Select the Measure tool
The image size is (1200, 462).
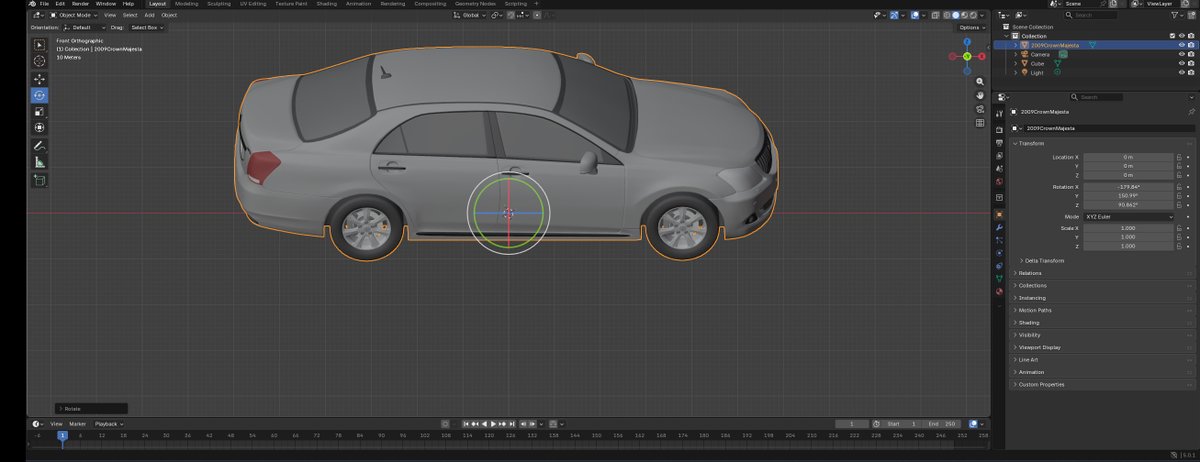39,161
